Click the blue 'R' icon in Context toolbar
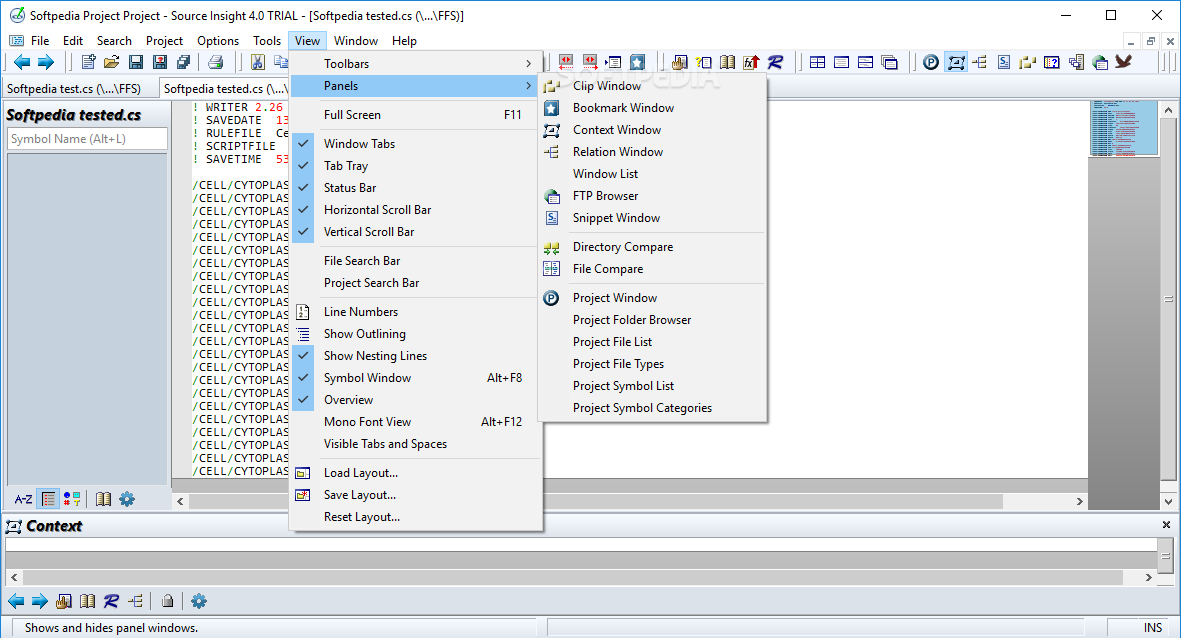The image size is (1181, 638). (x=111, y=601)
